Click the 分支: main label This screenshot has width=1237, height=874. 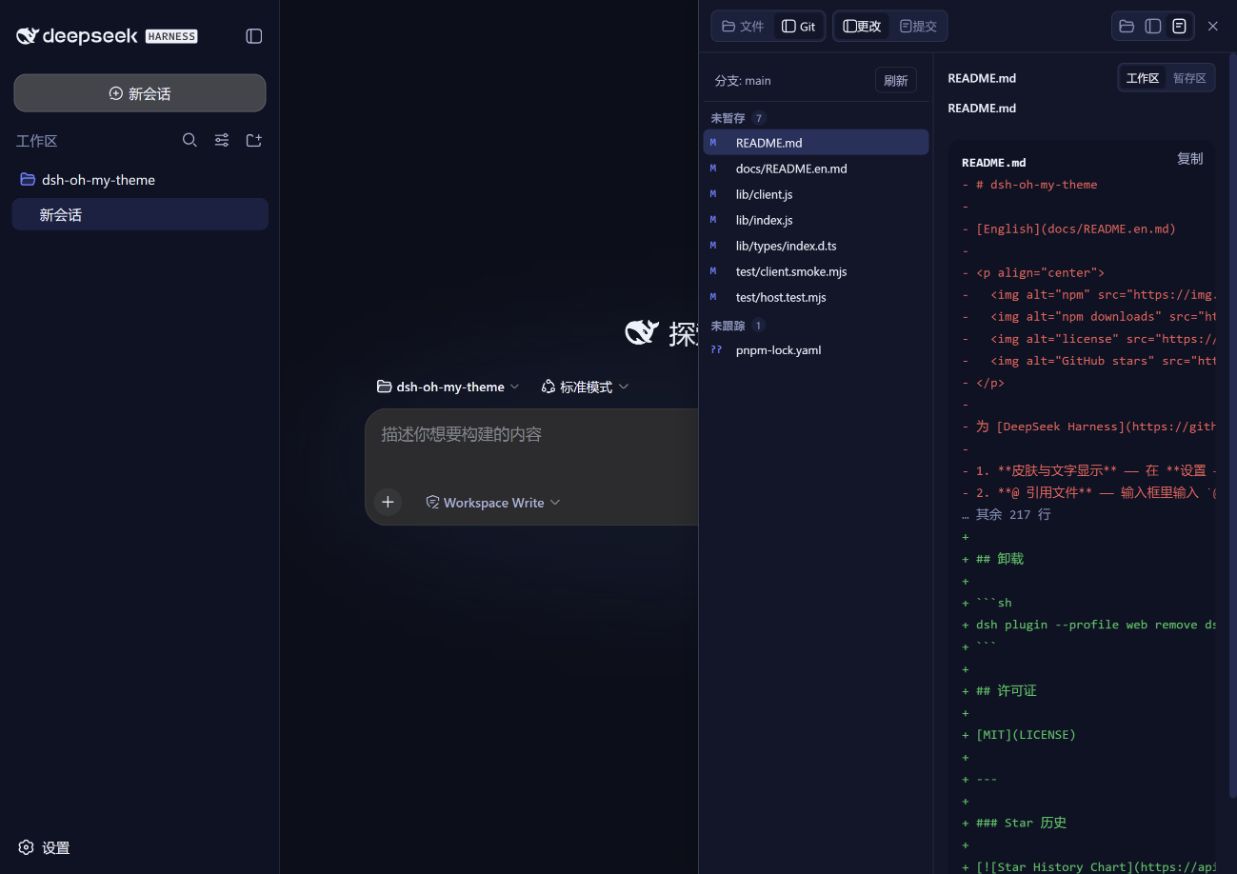point(743,81)
